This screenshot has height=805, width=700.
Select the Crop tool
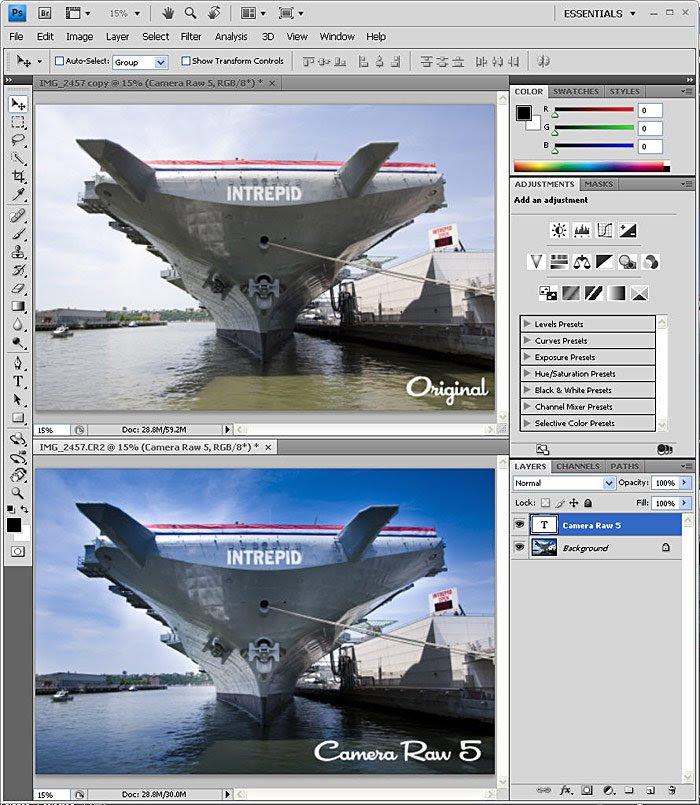pyautogui.click(x=18, y=176)
